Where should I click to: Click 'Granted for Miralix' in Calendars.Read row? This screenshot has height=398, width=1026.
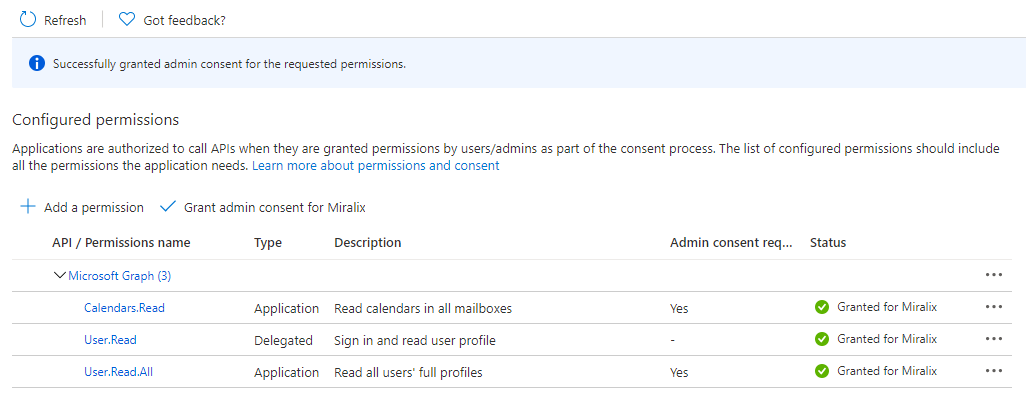[x=887, y=307]
